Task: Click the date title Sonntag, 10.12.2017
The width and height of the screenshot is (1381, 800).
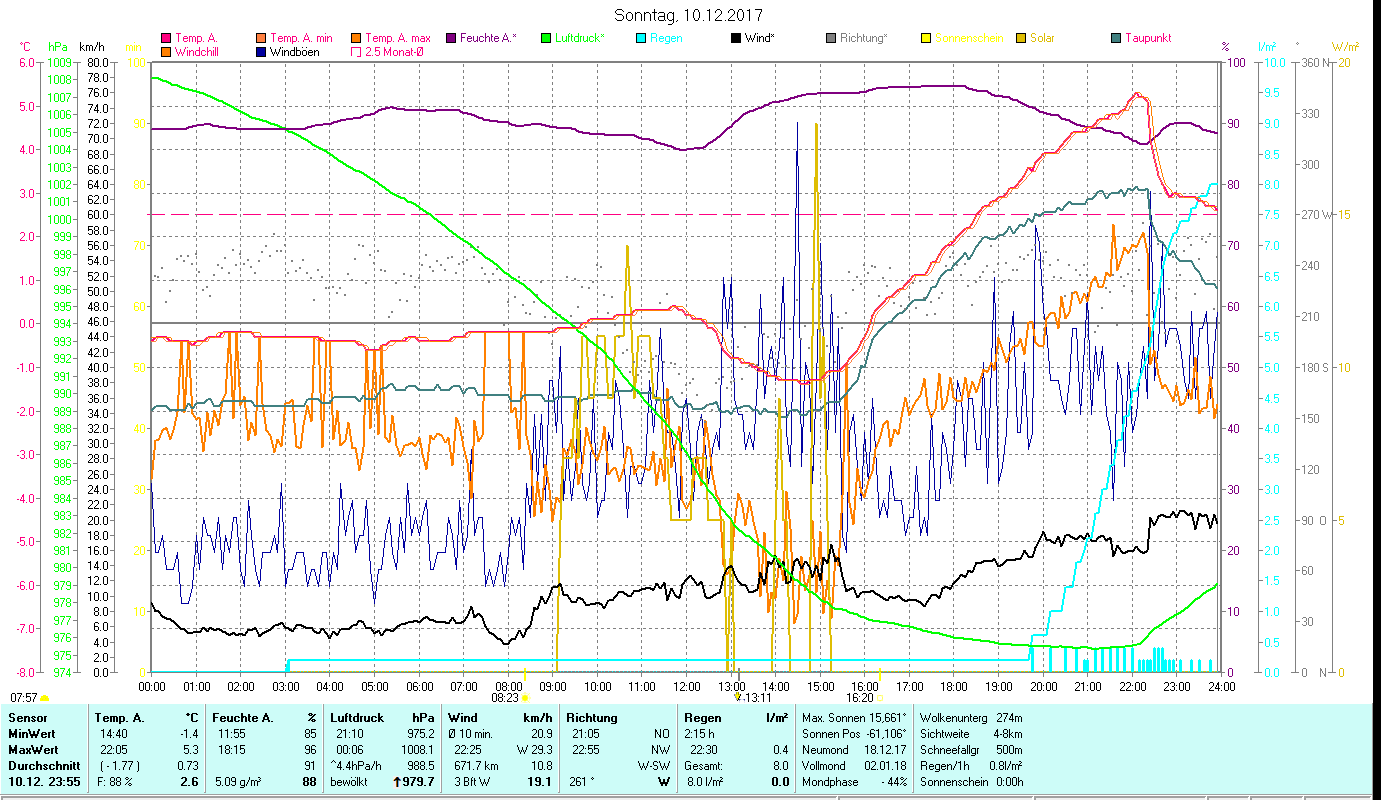Action: [x=690, y=15]
